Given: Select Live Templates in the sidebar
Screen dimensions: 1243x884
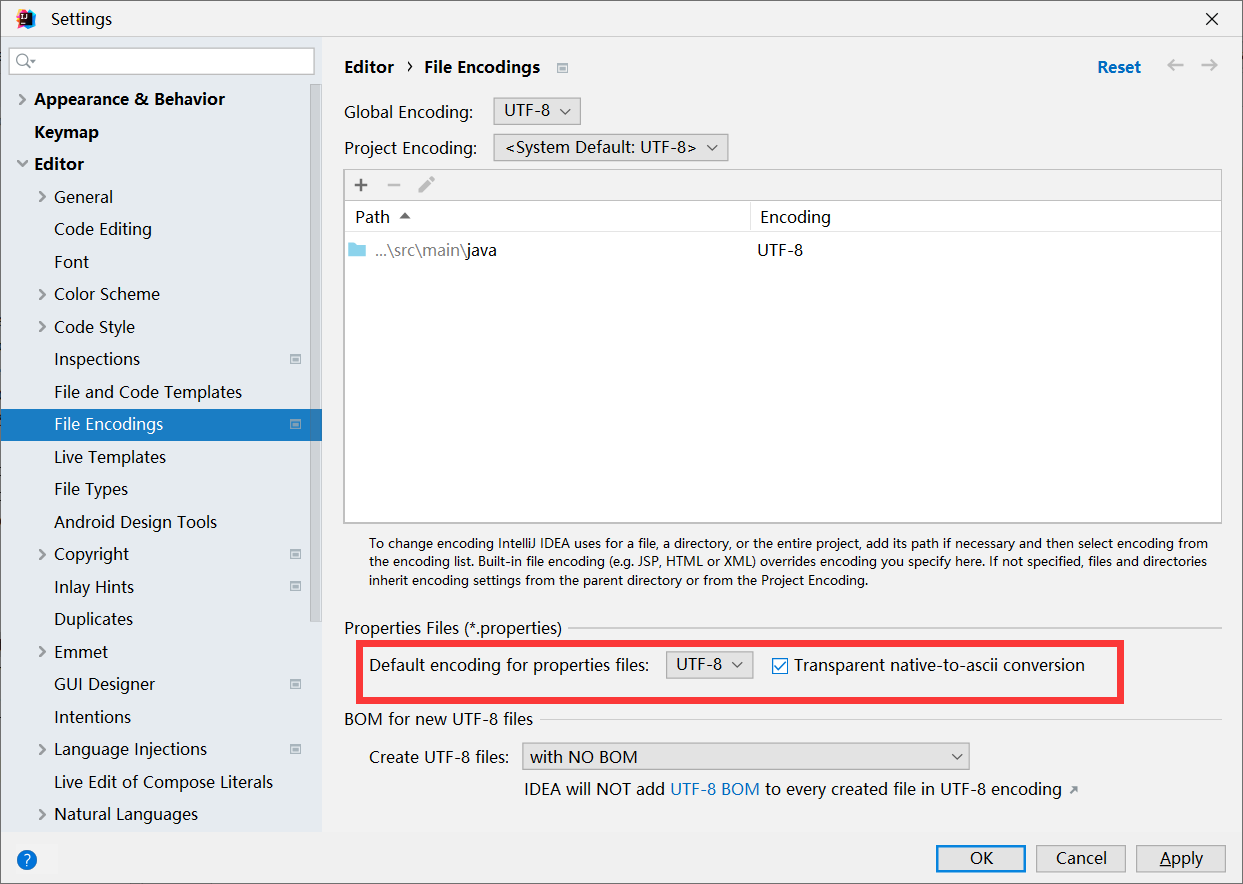Looking at the screenshot, I should coord(110,456).
